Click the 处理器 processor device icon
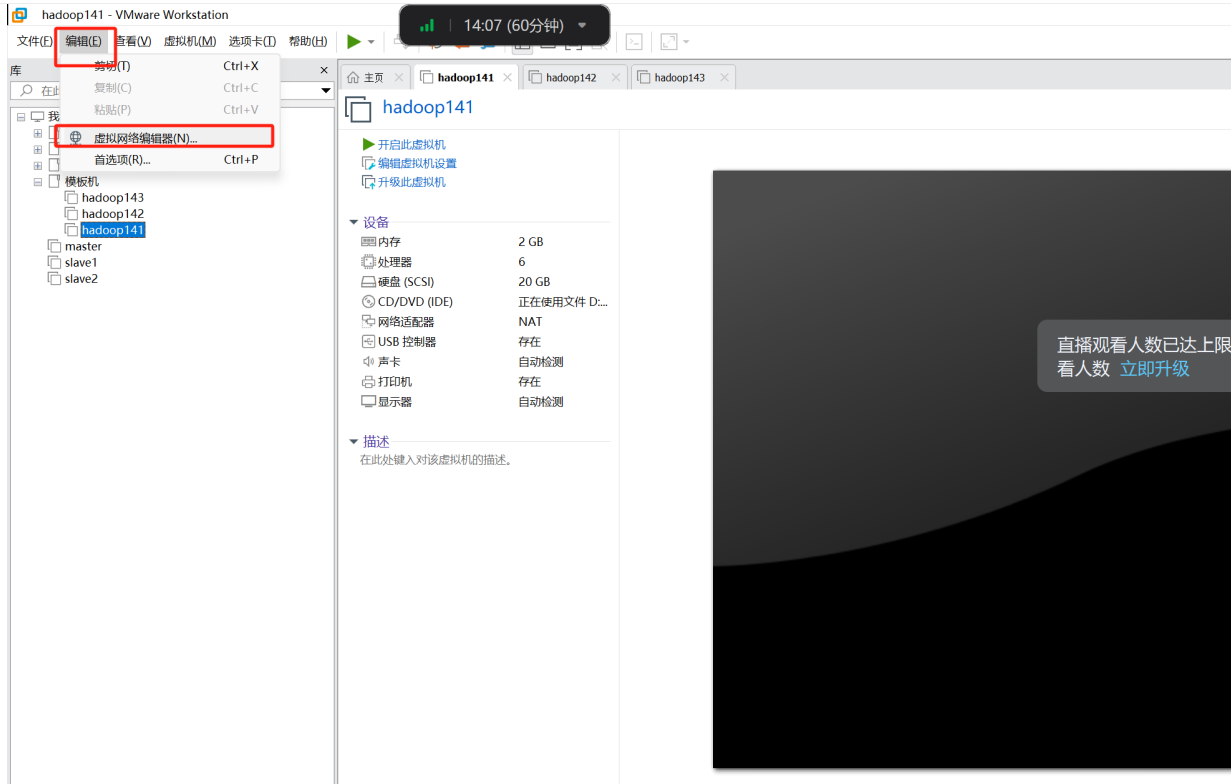This screenshot has width=1231, height=784. pyautogui.click(x=368, y=262)
